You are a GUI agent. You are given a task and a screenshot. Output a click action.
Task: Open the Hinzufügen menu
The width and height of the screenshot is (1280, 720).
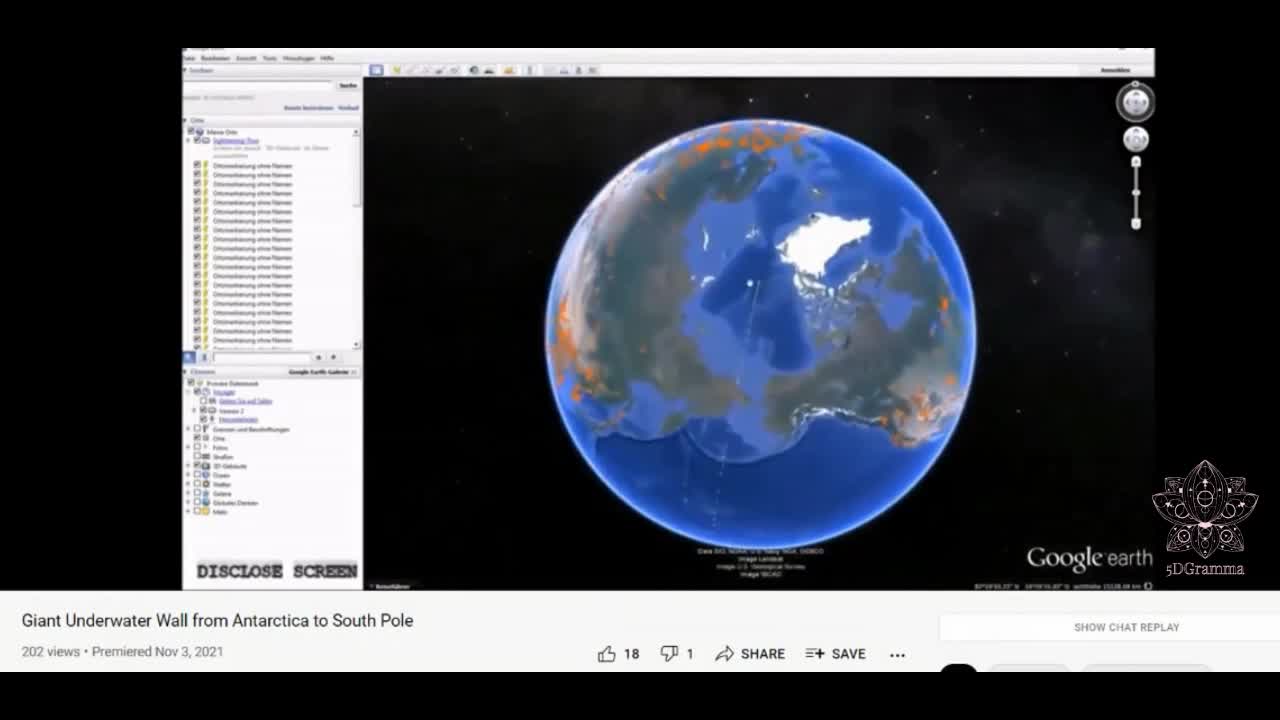(299, 58)
